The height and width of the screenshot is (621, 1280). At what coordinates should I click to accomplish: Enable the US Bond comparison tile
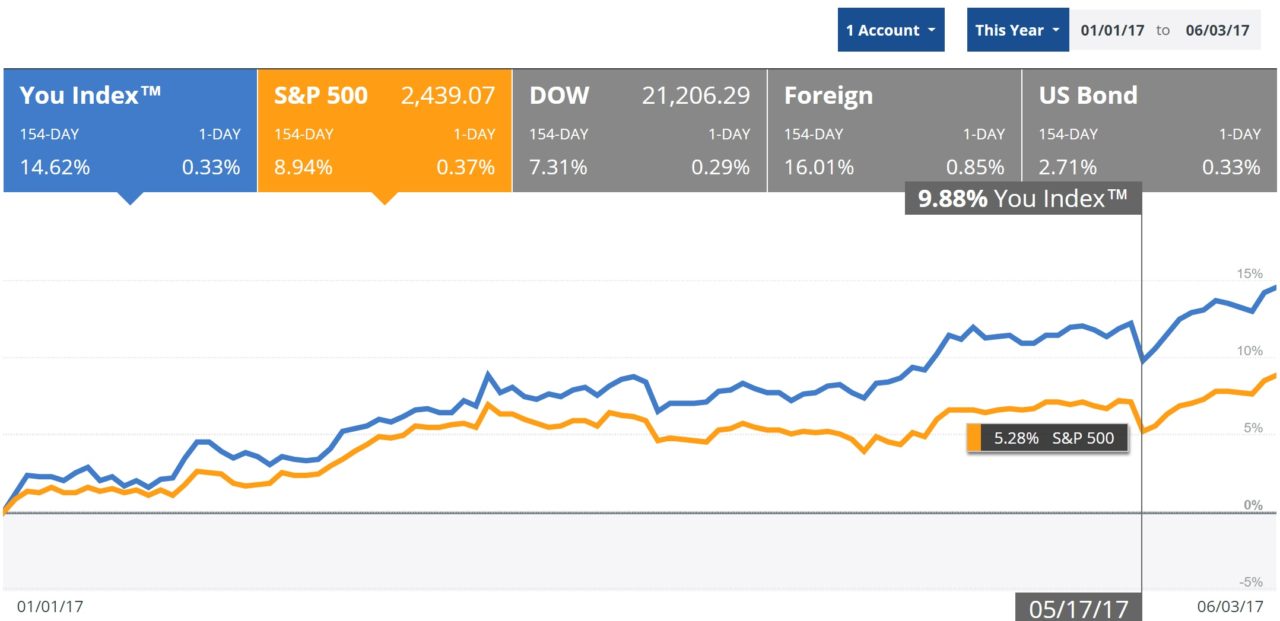[x=1149, y=130]
